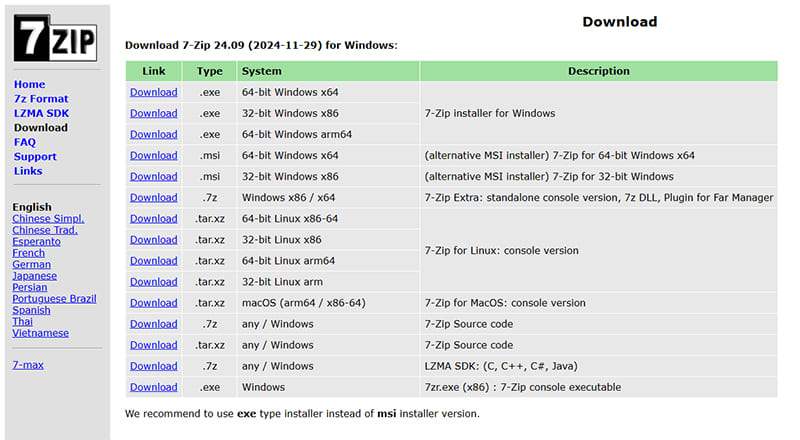Click the exe installer recommendation text

click(302, 413)
